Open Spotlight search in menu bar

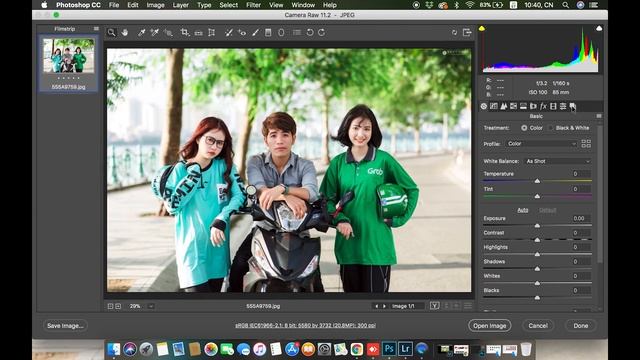coord(565,5)
